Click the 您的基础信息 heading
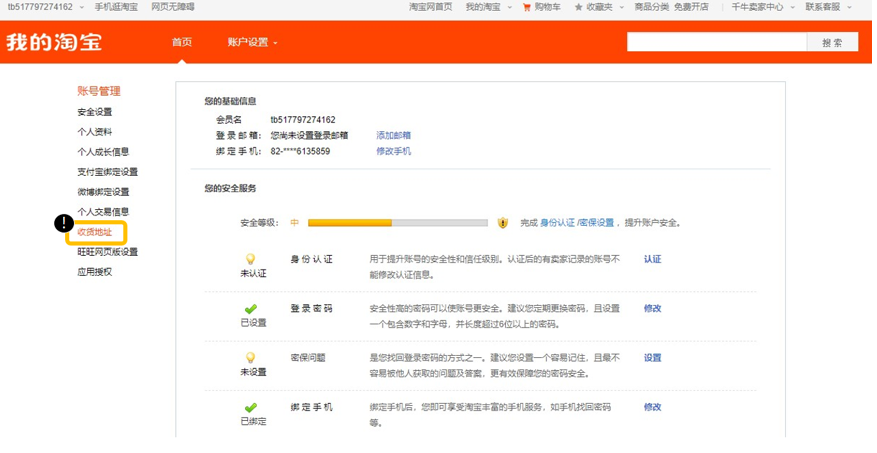877x453 pixels. tap(230, 101)
